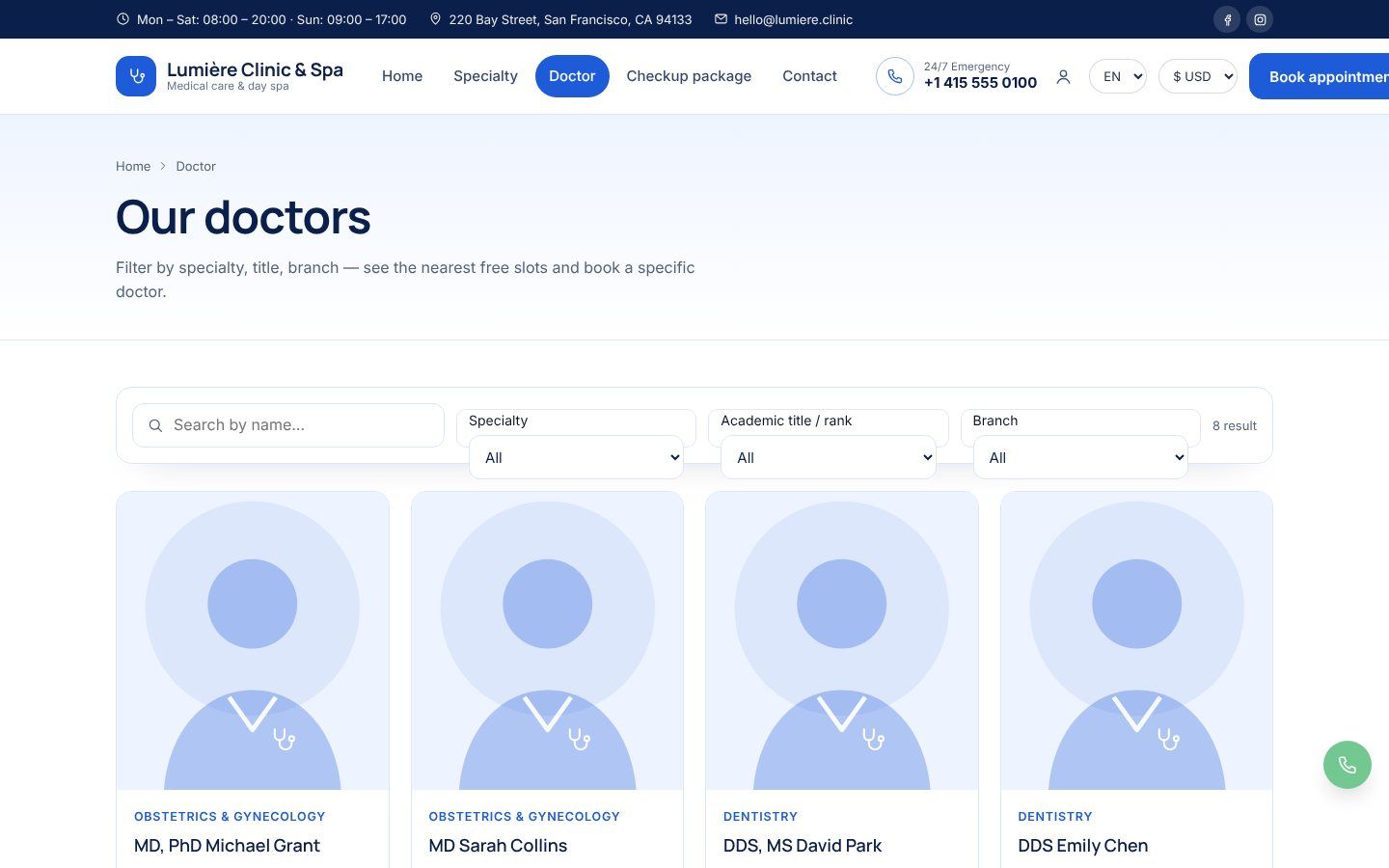The width and height of the screenshot is (1389, 868).
Task: Select the Doctor menu item
Action: [572, 76]
